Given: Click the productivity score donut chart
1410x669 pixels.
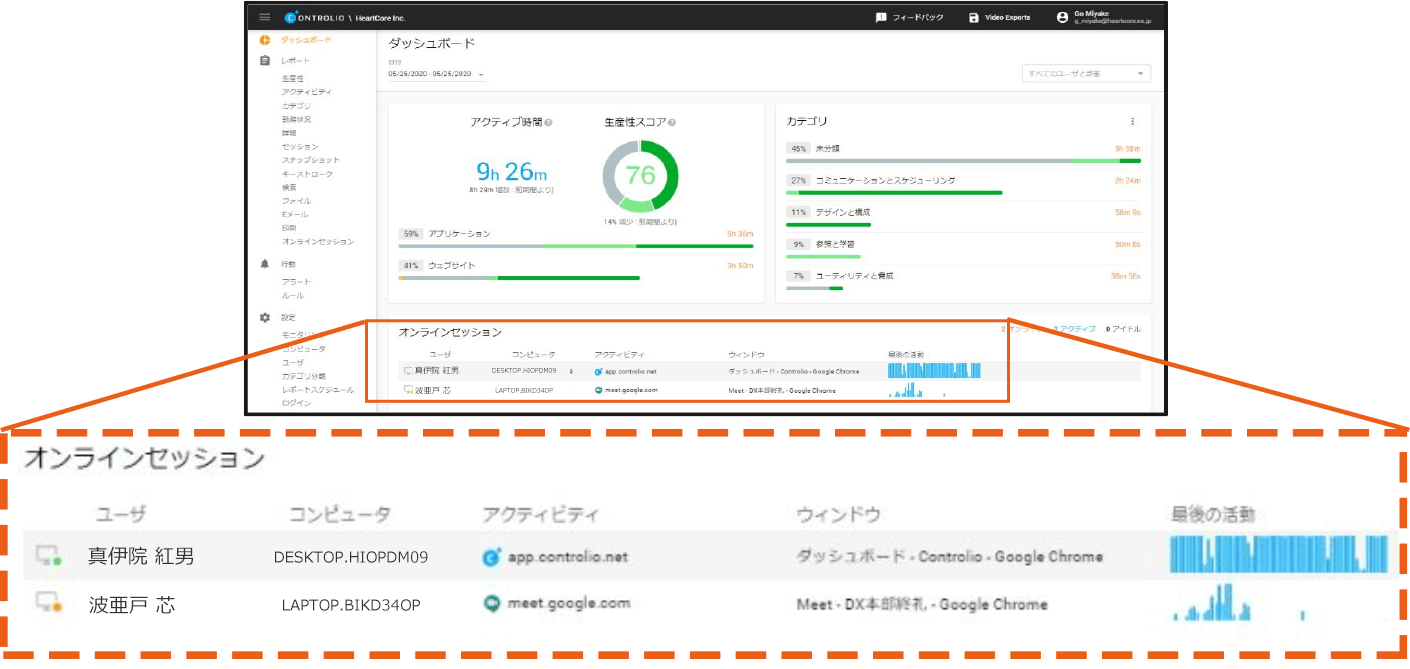Looking at the screenshot, I should [640, 175].
